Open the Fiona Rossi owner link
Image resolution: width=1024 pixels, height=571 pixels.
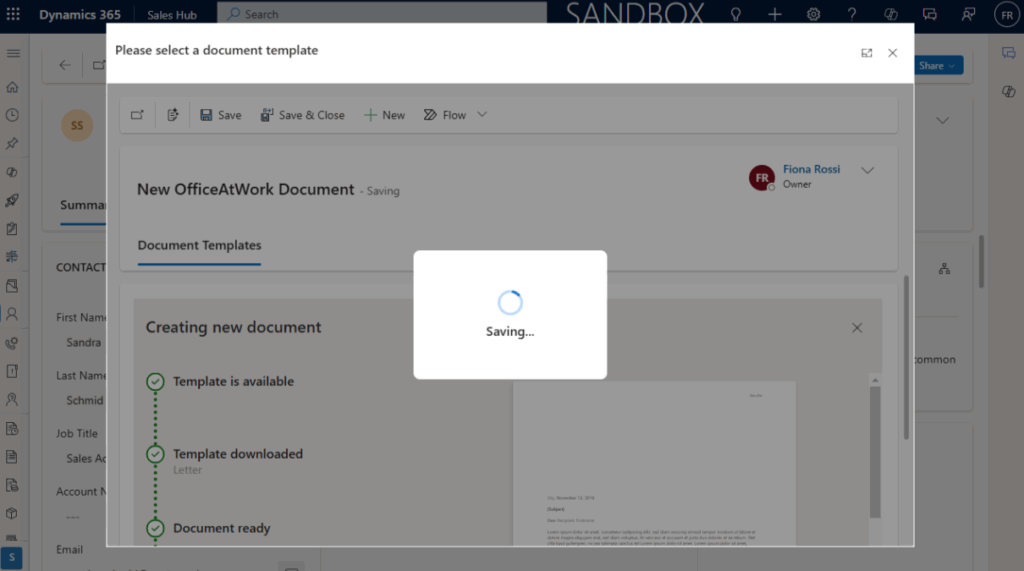811,169
